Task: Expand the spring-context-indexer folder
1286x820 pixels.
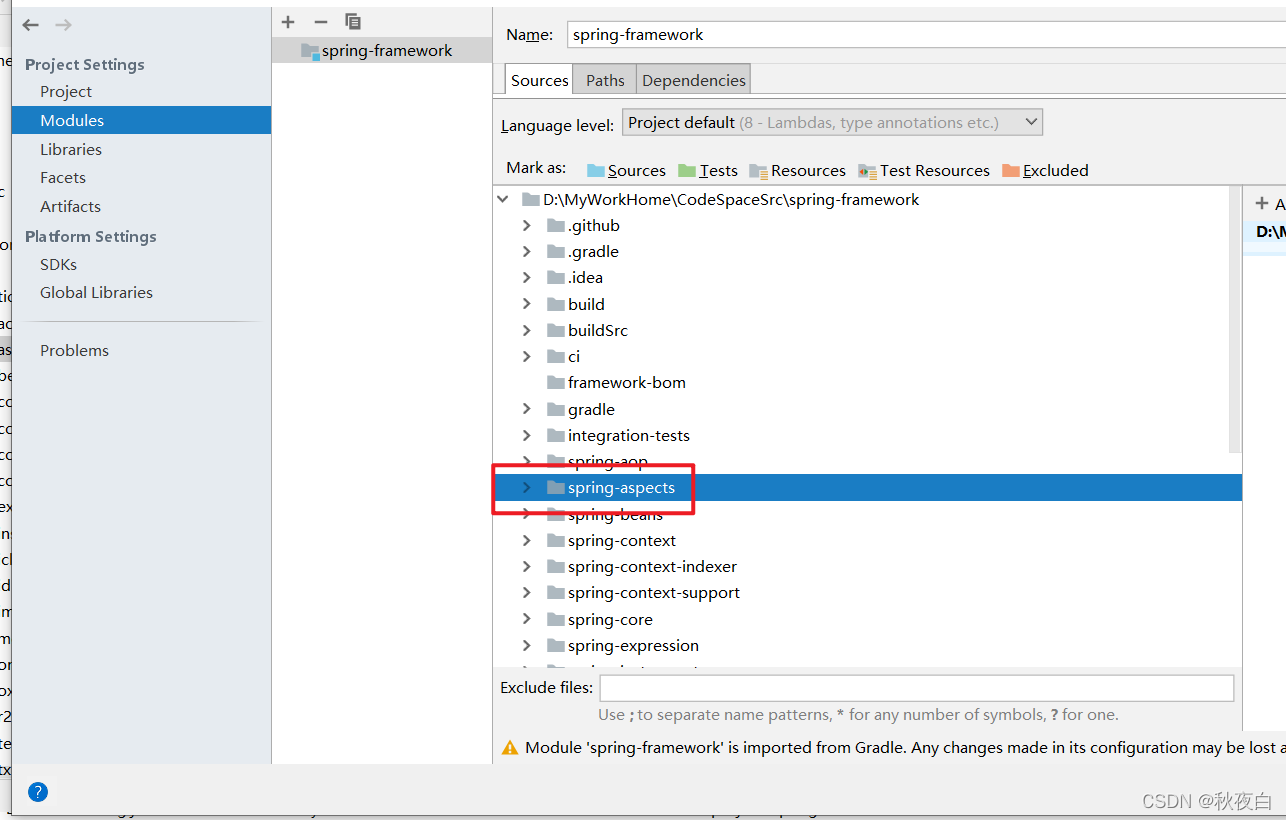Action: tap(527, 566)
